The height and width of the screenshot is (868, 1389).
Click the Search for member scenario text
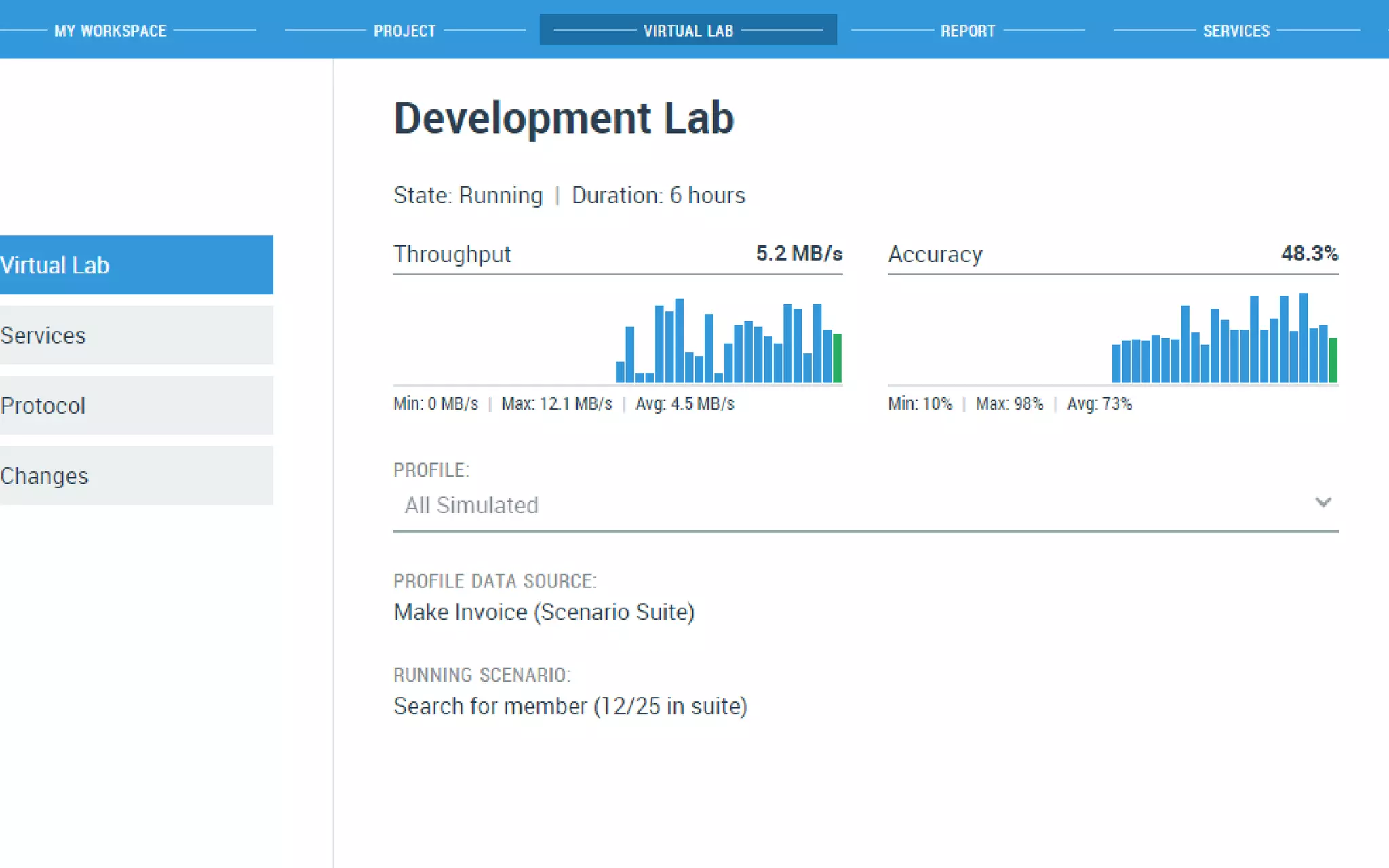[570, 706]
